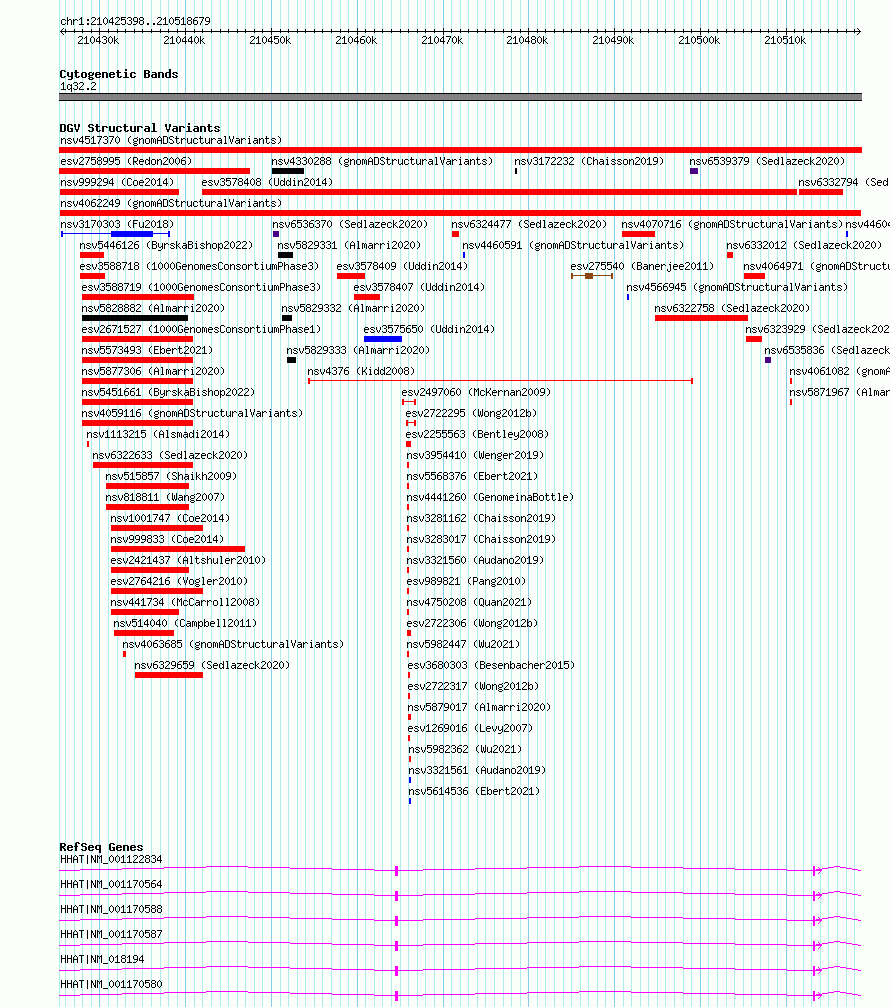
Task: Click the 1q32.2 cytogenetic band label
Action: (78, 86)
